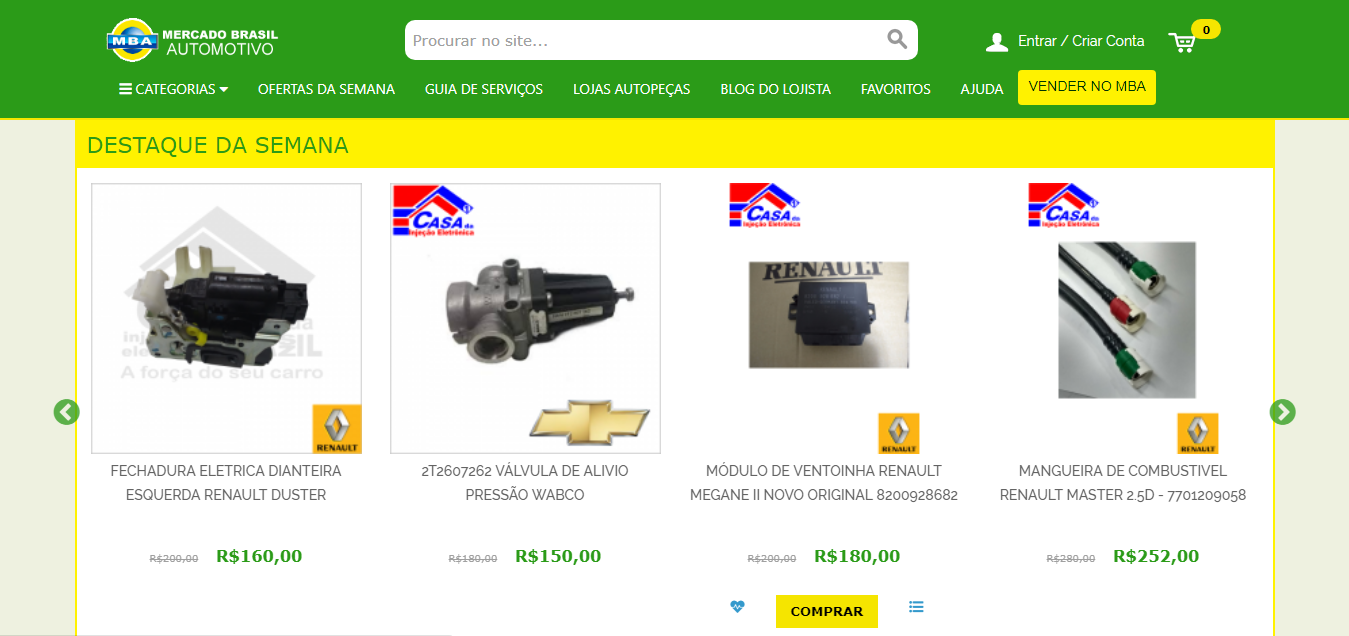The width and height of the screenshot is (1349, 636).
Task: Click the user account silhouette icon
Action: (x=996, y=42)
